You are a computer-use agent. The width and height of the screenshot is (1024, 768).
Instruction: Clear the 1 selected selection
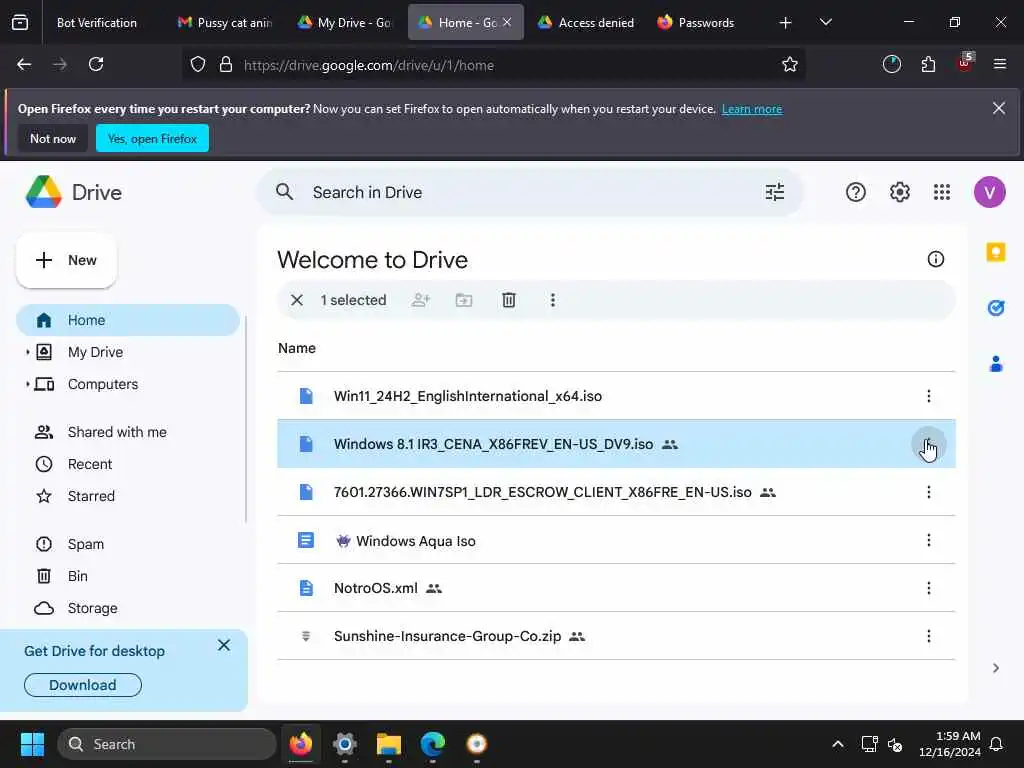(296, 300)
